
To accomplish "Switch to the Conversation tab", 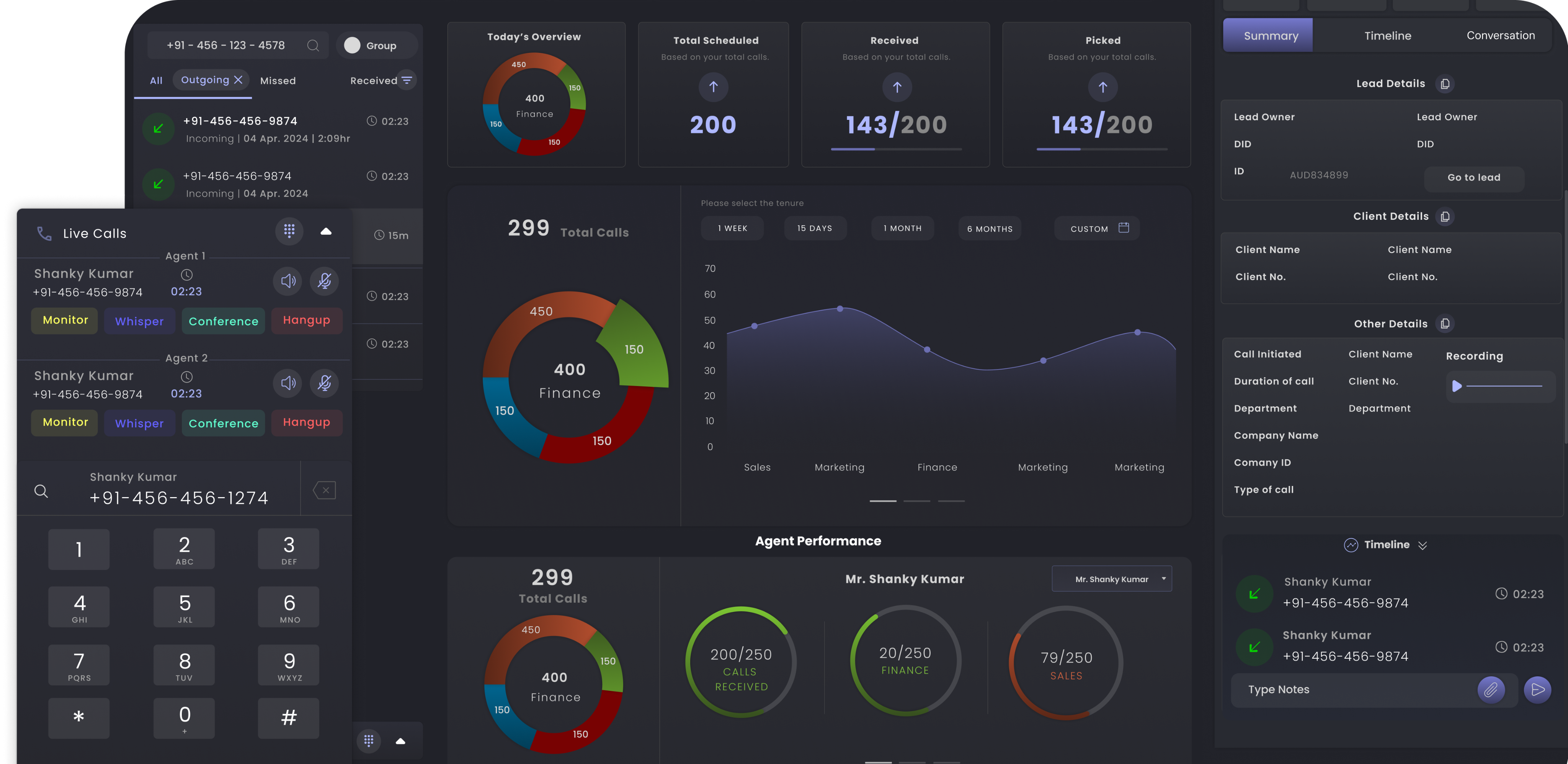I will (1500, 35).
